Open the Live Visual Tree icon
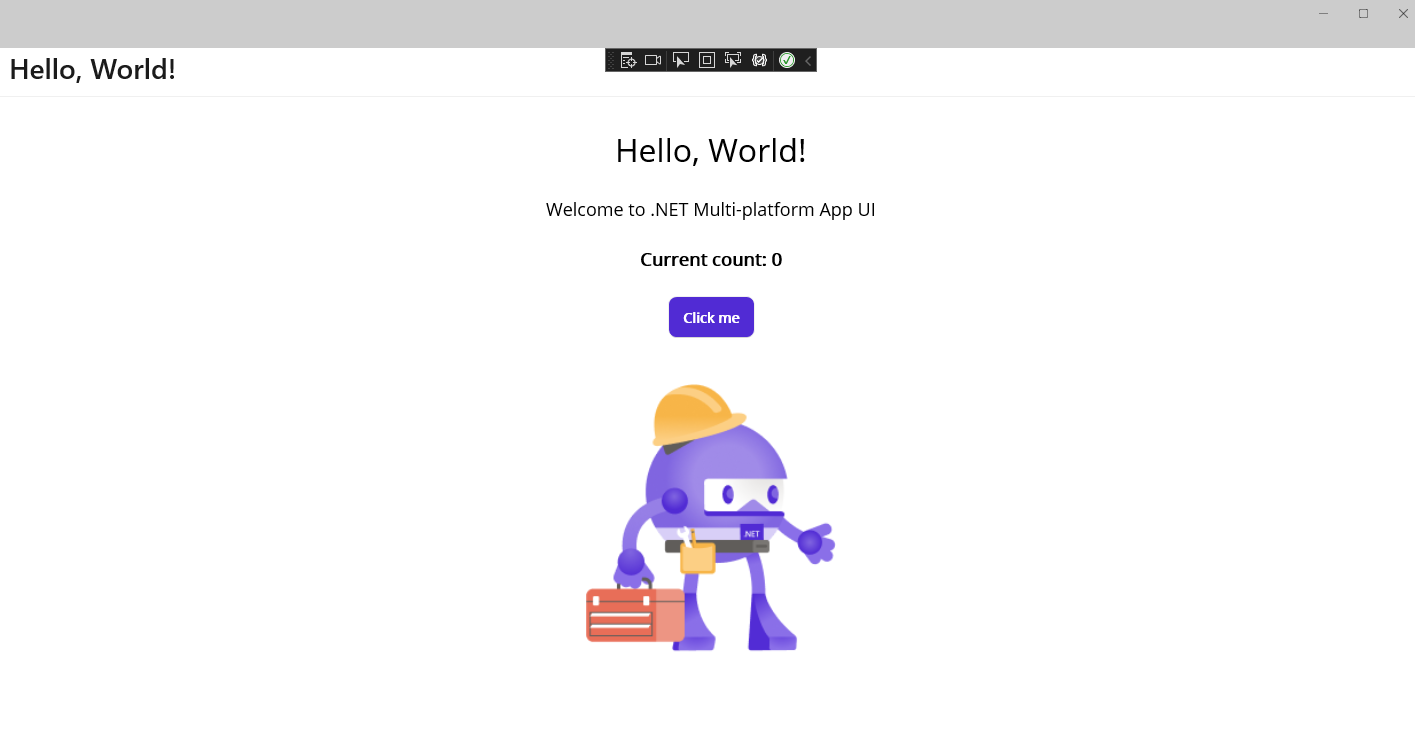 coord(628,60)
